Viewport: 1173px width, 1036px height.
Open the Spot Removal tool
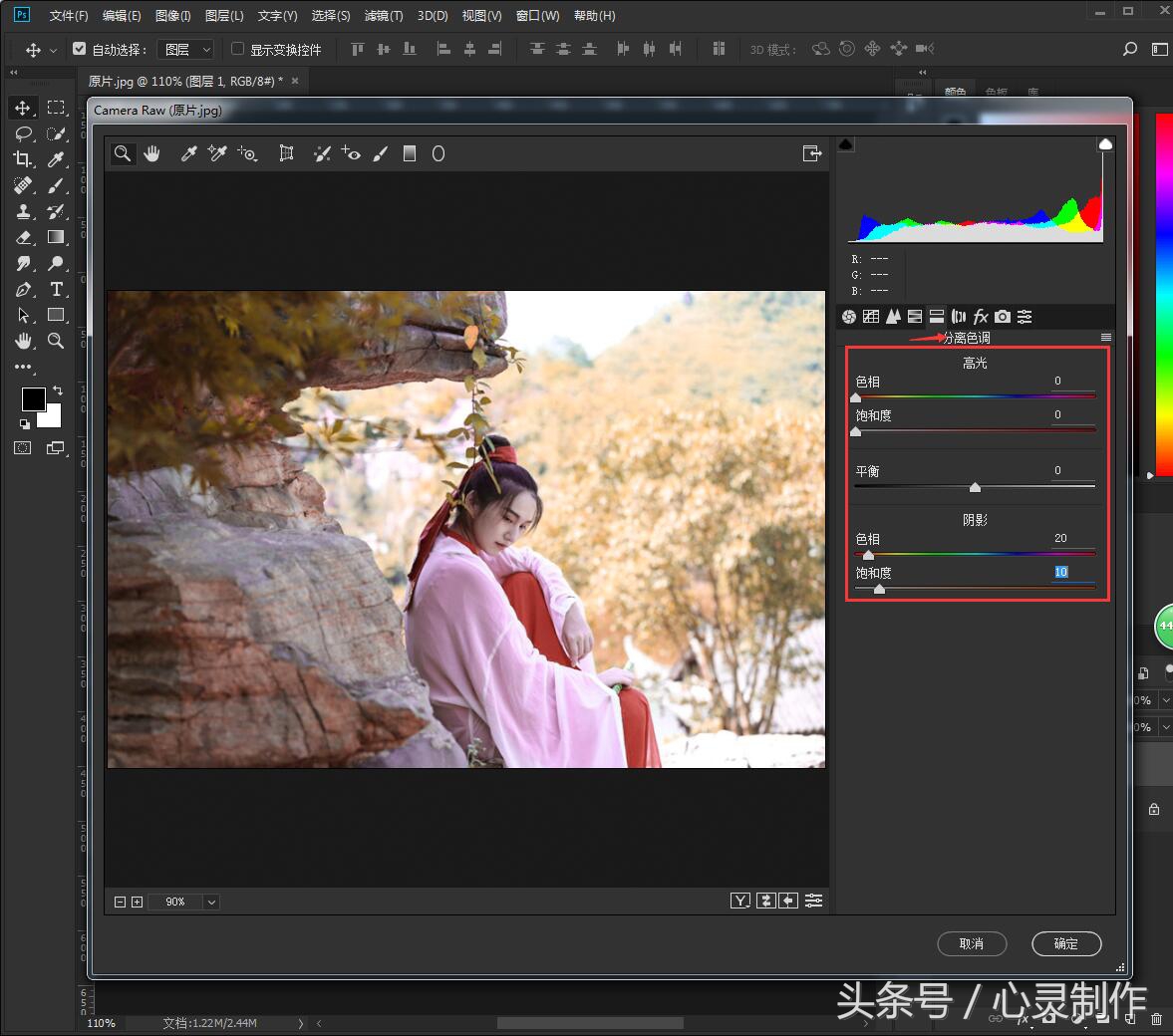pyautogui.click(x=321, y=153)
